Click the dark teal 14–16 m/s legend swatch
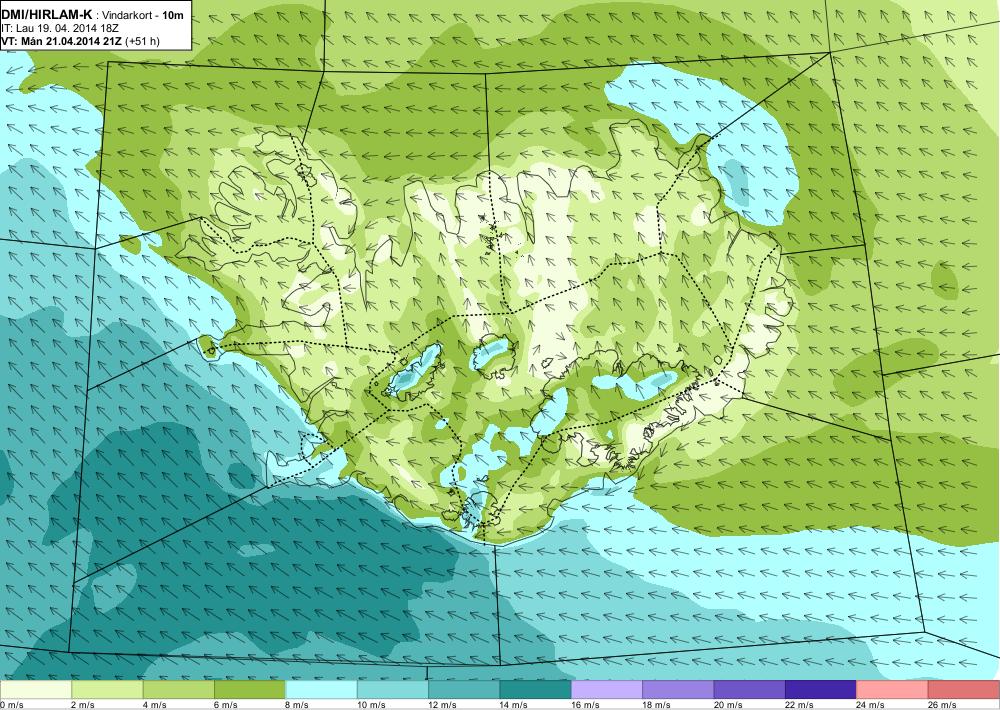1000x710 pixels. click(536, 690)
